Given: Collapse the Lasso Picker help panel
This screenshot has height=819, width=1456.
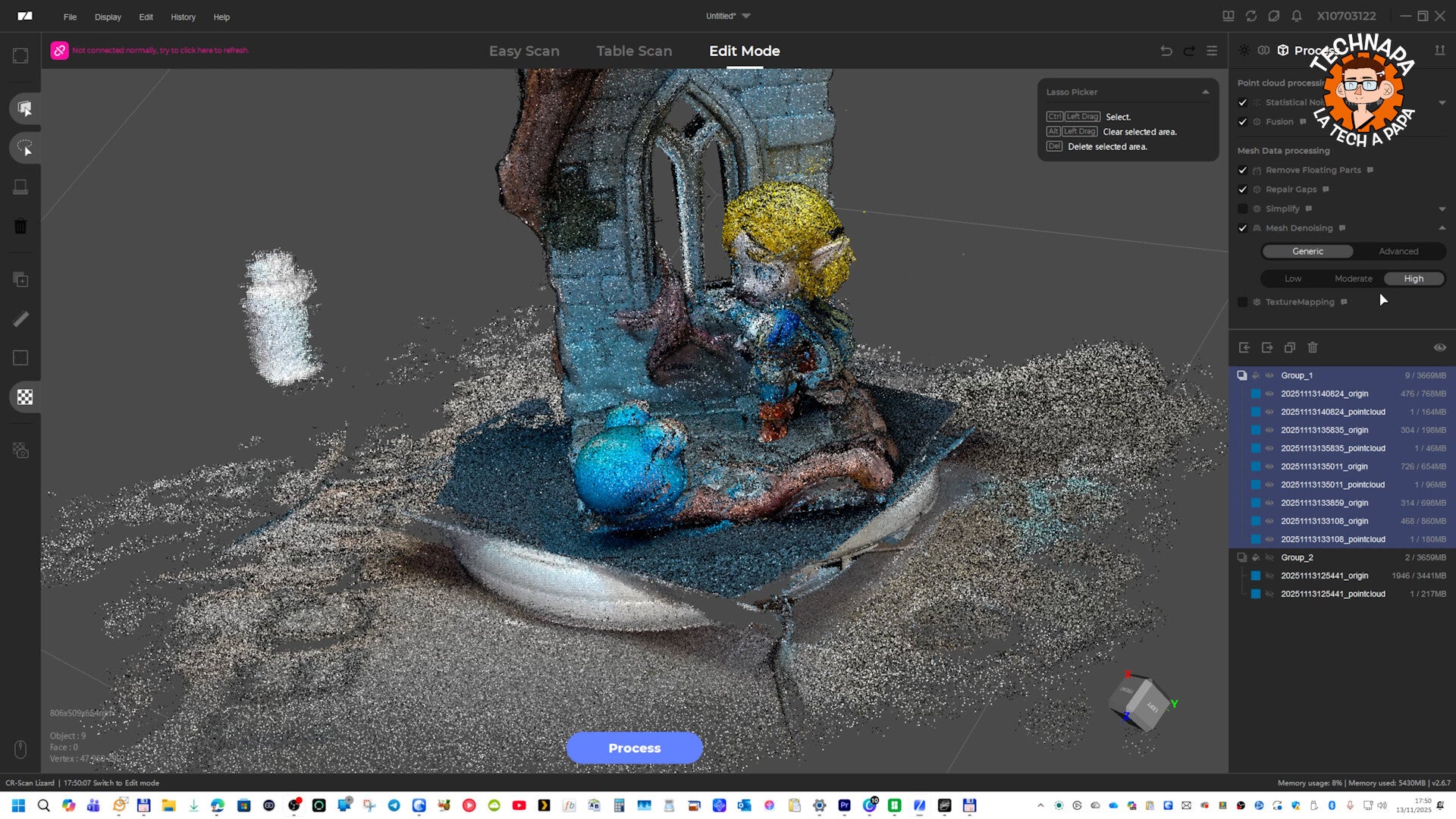Looking at the screenshot, I should click(1205, 92).
